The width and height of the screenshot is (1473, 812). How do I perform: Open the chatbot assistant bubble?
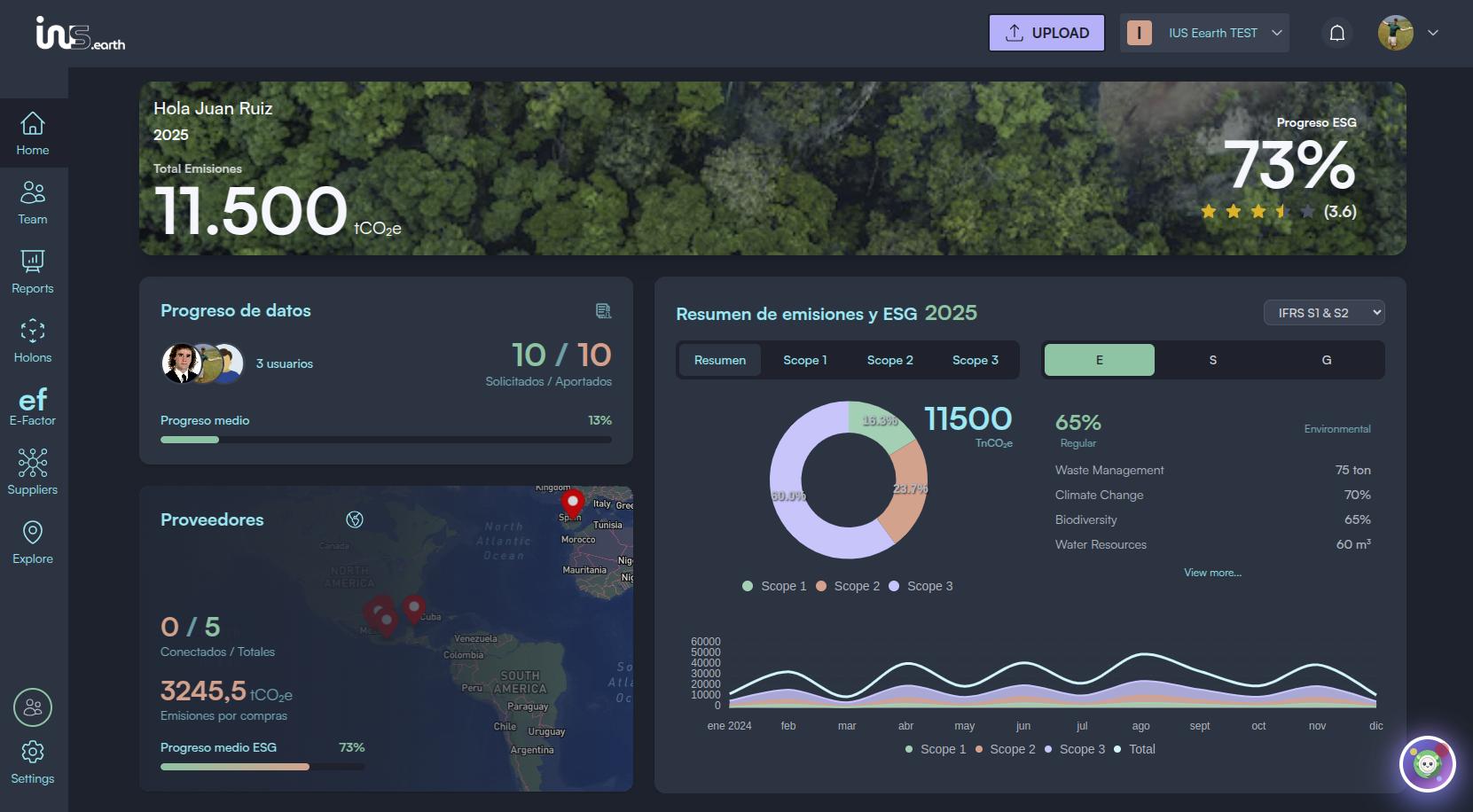tap(1427, 763)
